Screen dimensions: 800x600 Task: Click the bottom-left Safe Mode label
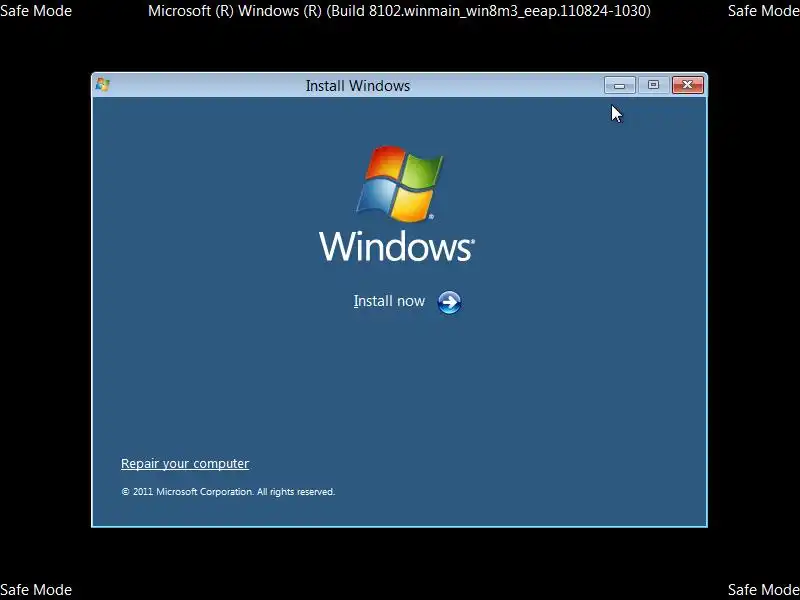pyautogui.click(x=36, y=590)
